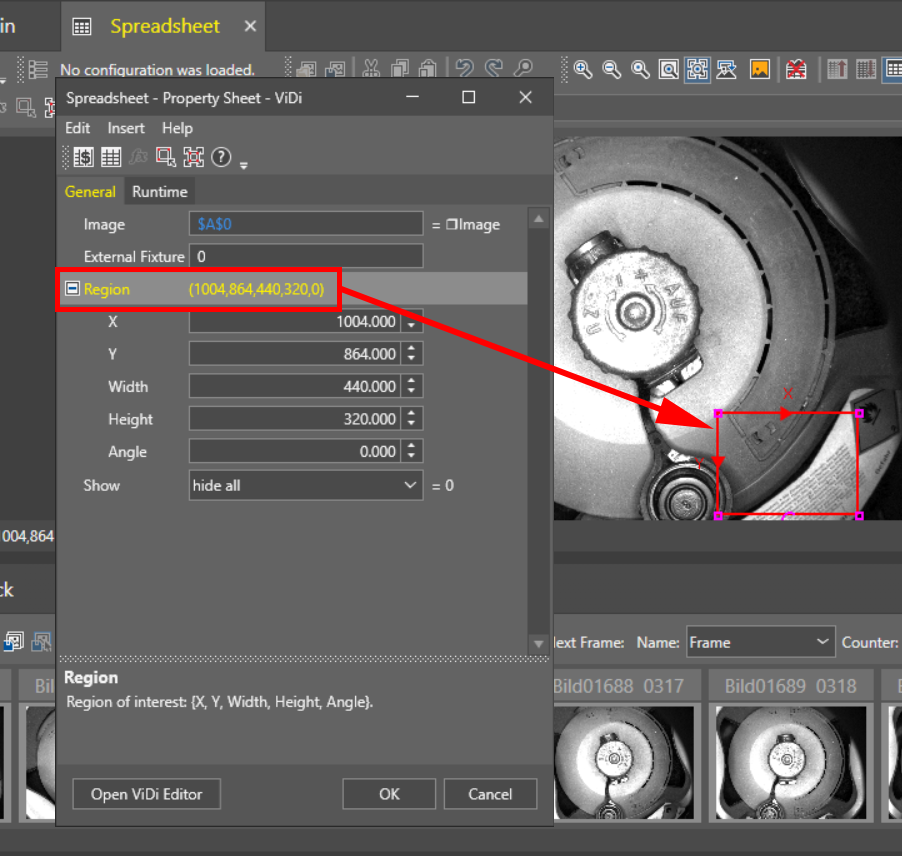Click the External Fixture input field

[x=305, y=257]
